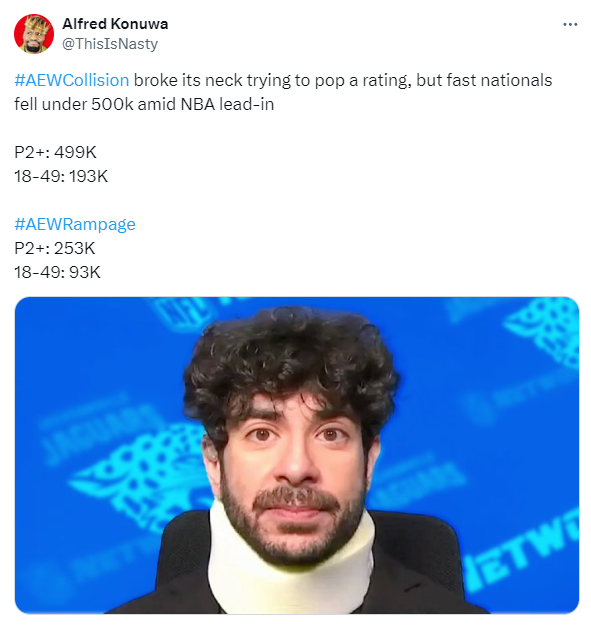The width and height of the screenshot is (591, 627).
Task: Open the tweet's three-dot more options menu
Action: 570,24
